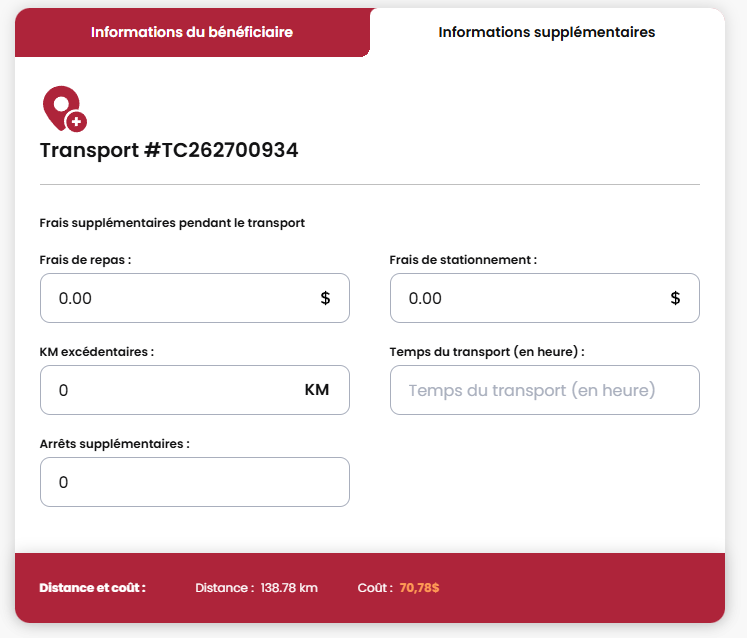The height and width of the screenshot is (638, 747).
Task: Click the KM unit suffix in the excédentaires box
Action: pos(317,390)
